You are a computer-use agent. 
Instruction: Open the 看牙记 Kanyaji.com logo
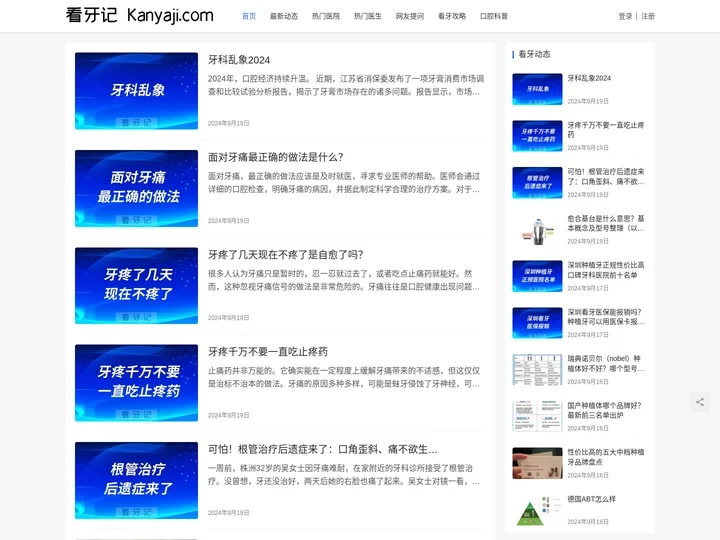pyautogui.click(x=140, y=15)
